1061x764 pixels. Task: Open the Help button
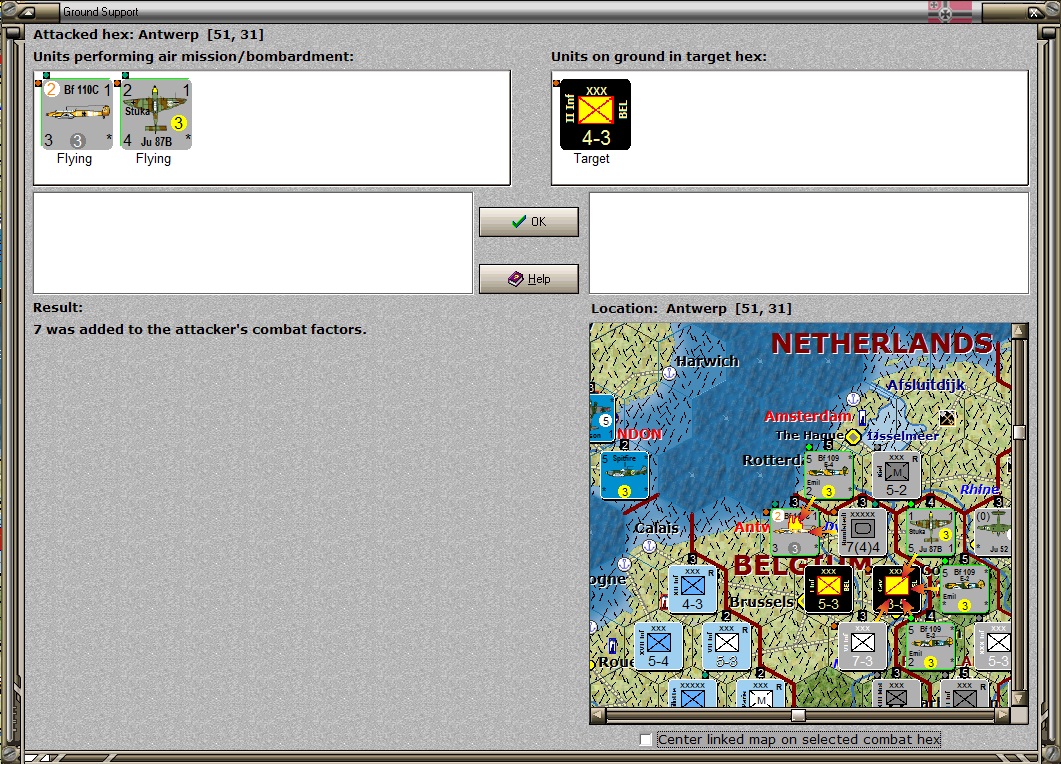pyautogui.click(x=528, y=279)
